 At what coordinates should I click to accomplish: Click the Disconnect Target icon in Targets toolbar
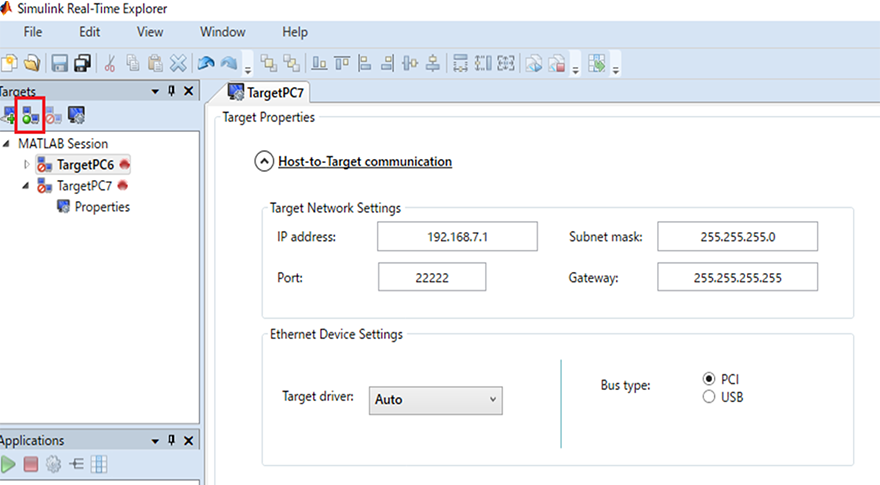tap(53, 116)
